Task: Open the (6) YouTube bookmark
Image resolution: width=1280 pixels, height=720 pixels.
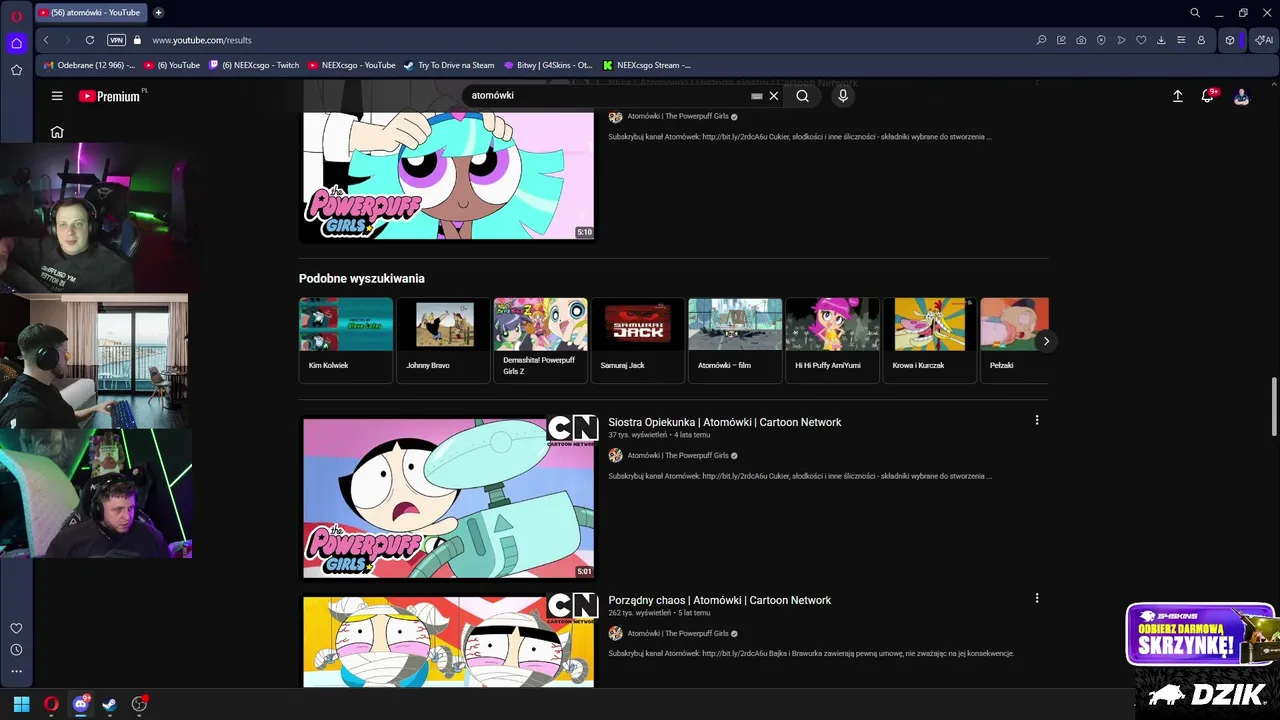Action: coord(172,65)
